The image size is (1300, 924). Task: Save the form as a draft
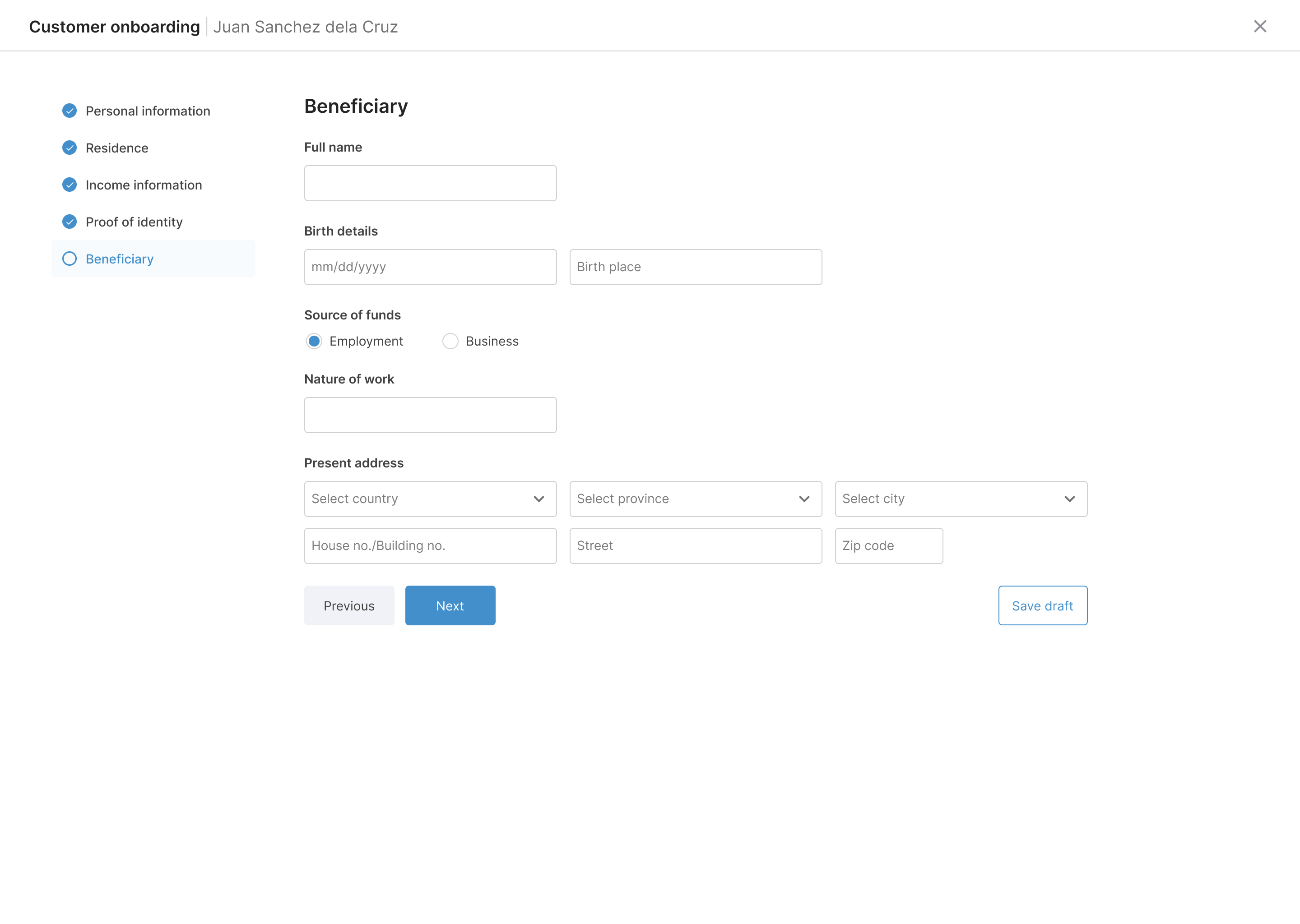(1042, 605)
